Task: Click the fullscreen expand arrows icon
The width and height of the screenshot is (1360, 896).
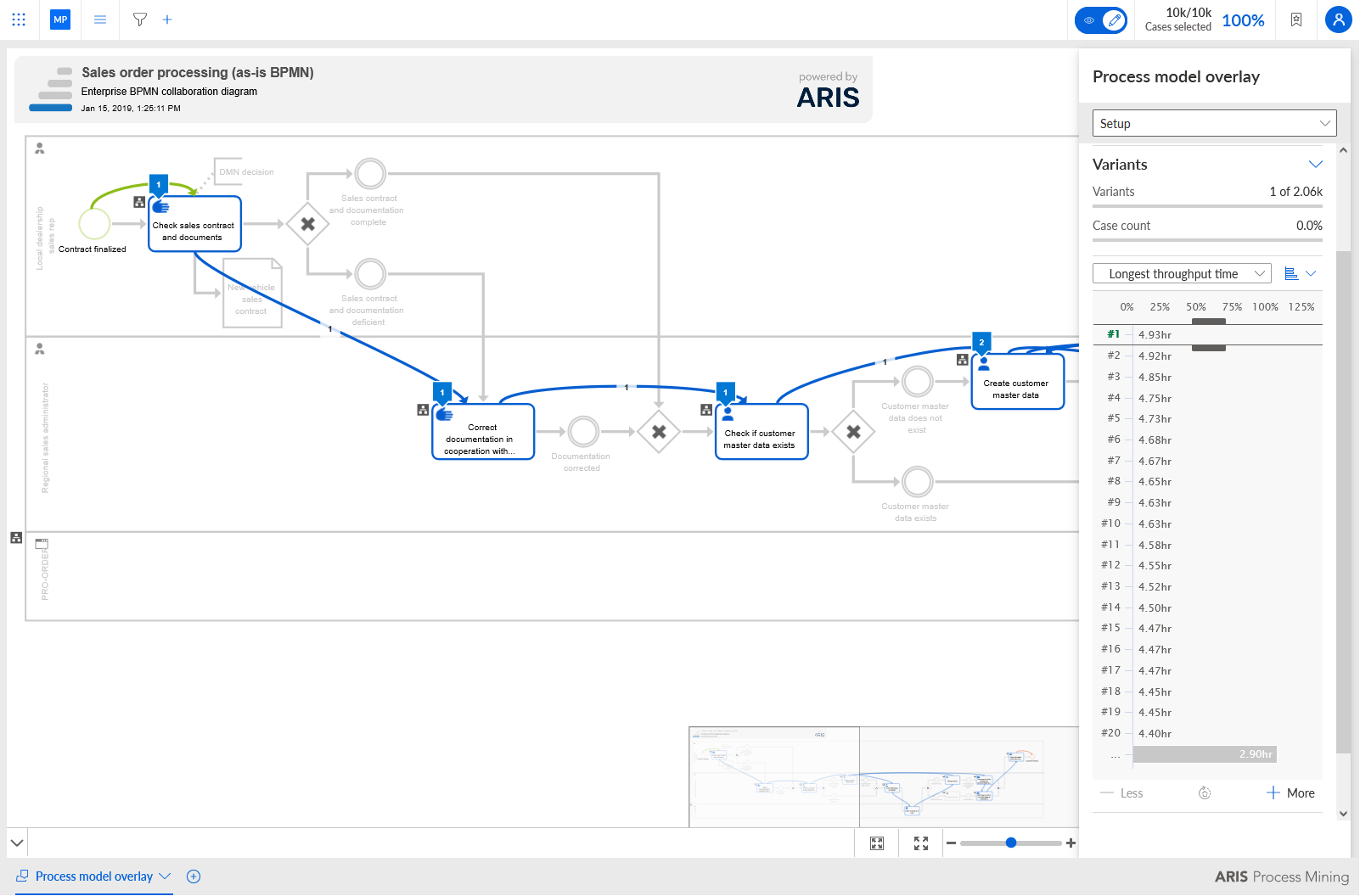Action: pyautogui.click(x=921, y=843)
